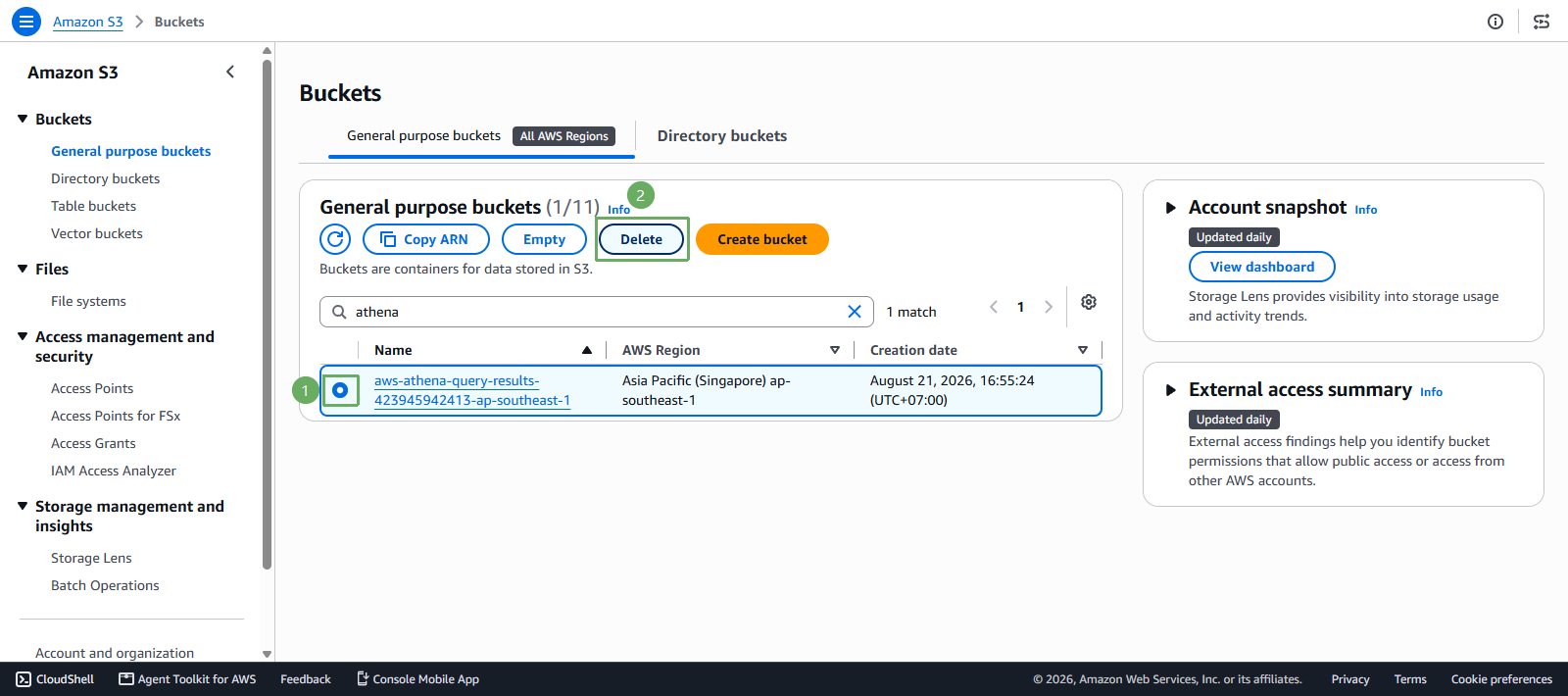This screenshot has width=1568, height=696.
Task: Launch CloudShell from the footer
Action: click(56, 679)
